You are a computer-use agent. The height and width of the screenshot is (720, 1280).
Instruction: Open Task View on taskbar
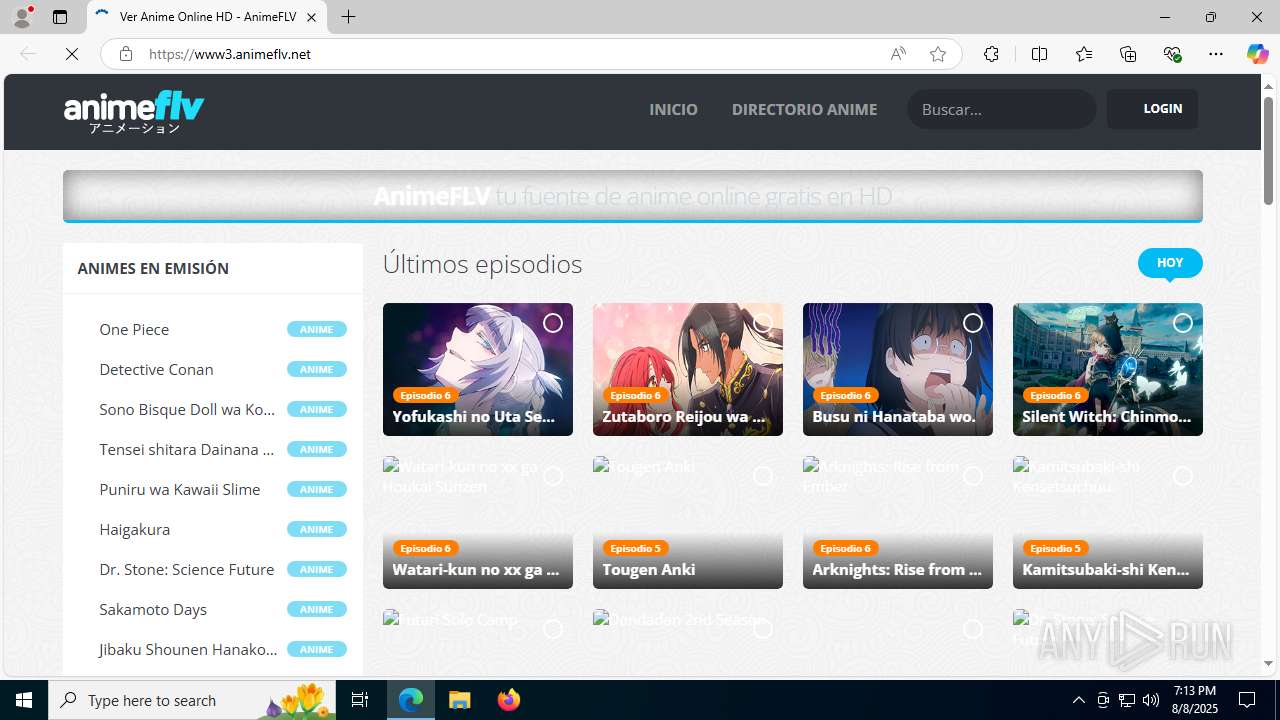tap(360, 700)
